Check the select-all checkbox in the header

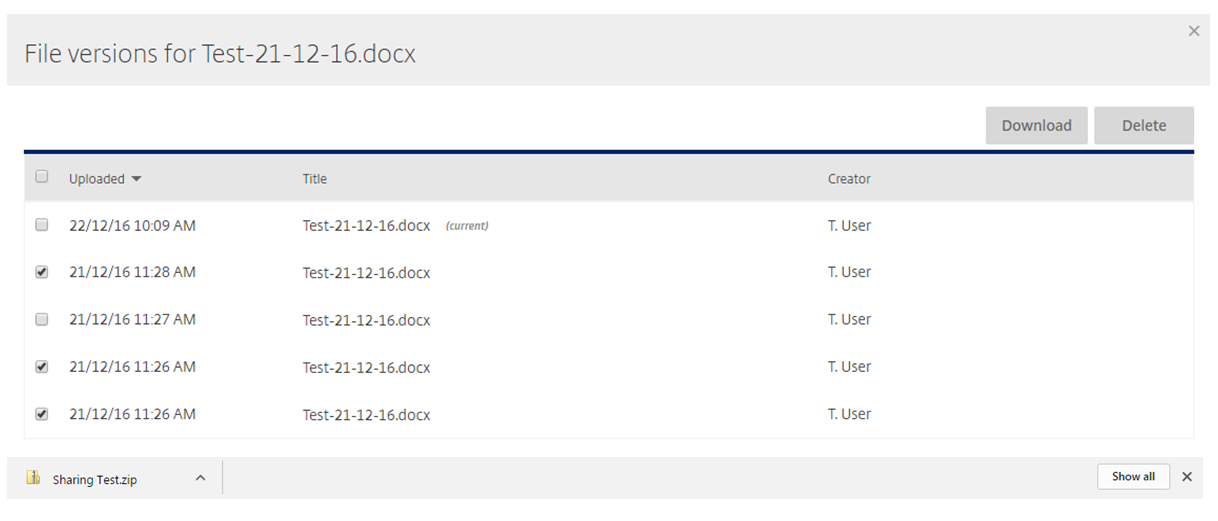pos(42,177)
